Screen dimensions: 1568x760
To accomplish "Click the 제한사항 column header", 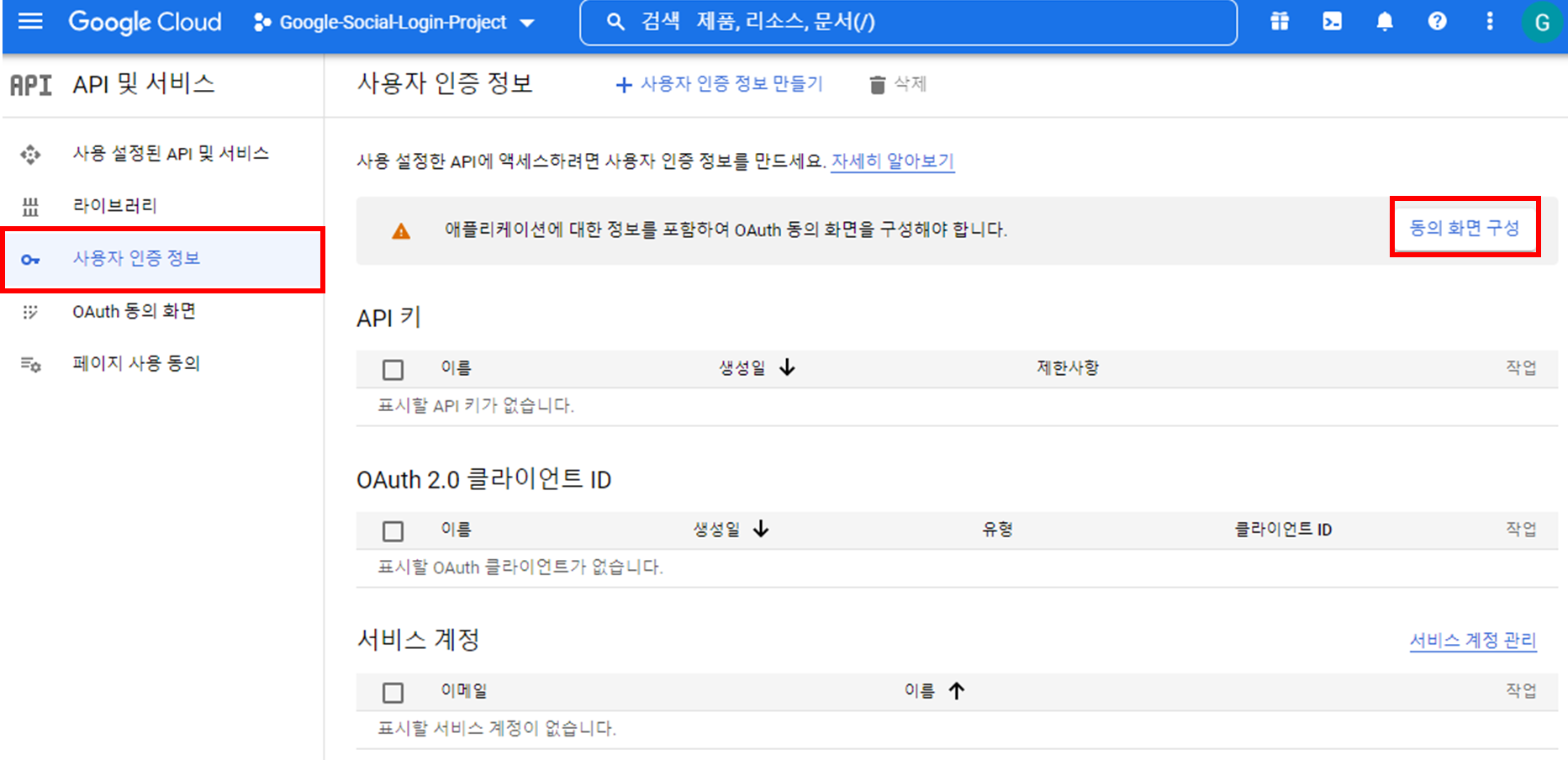I will [x=1067, y=367].
